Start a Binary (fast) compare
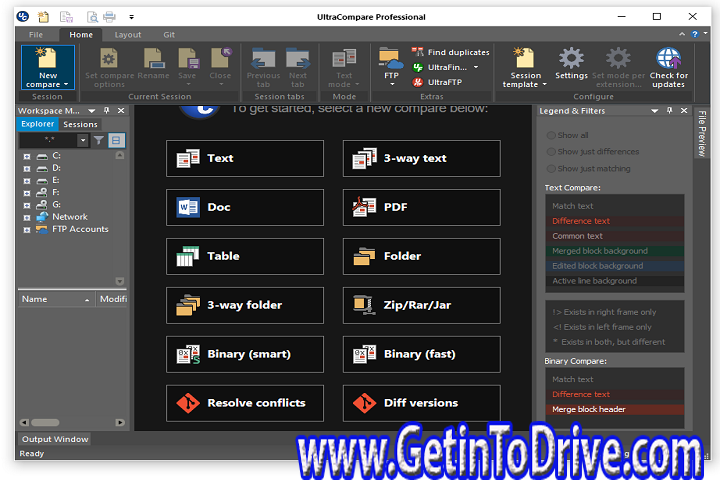The height and width of the screenshot is (480, 720). 422,354
